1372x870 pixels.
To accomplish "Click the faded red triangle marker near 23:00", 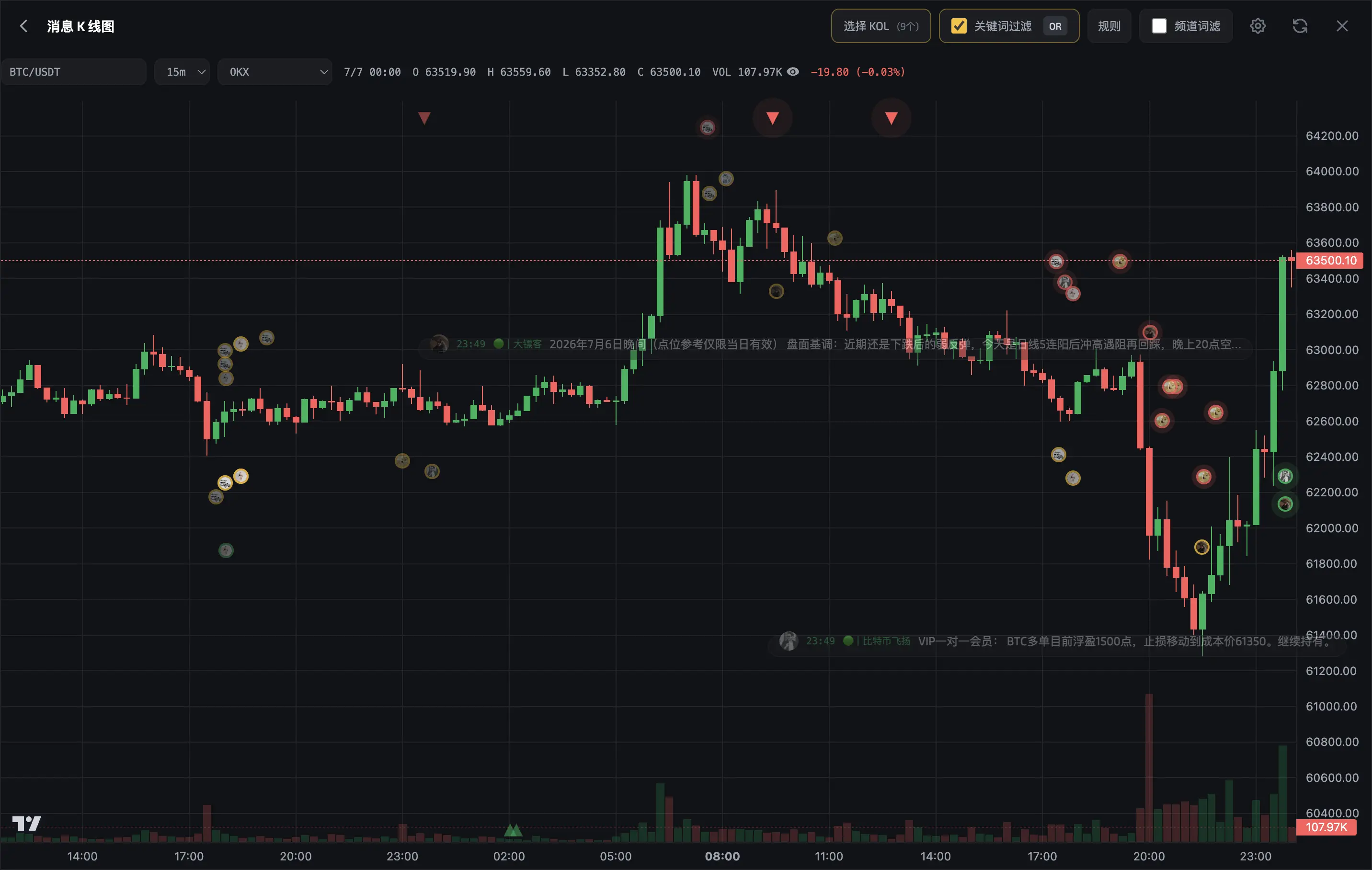I will [x=424, y=118].
